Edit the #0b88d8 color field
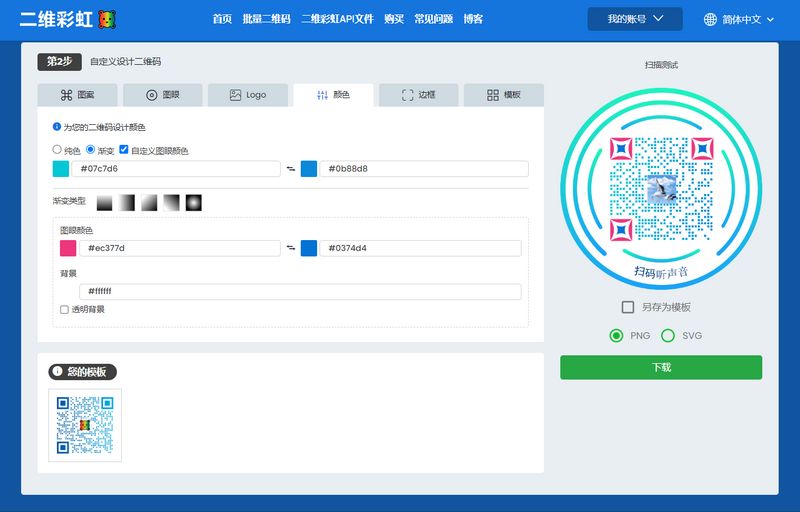The height and width of the screenshot is (512, 800). pyautogui.click(x=423, y=169)
